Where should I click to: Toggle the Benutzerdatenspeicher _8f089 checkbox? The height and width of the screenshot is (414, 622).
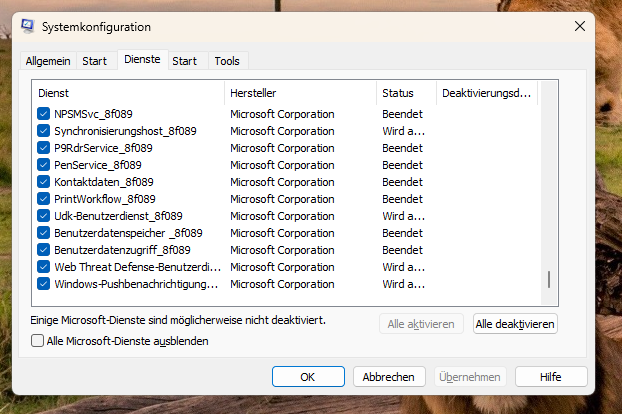44,233
